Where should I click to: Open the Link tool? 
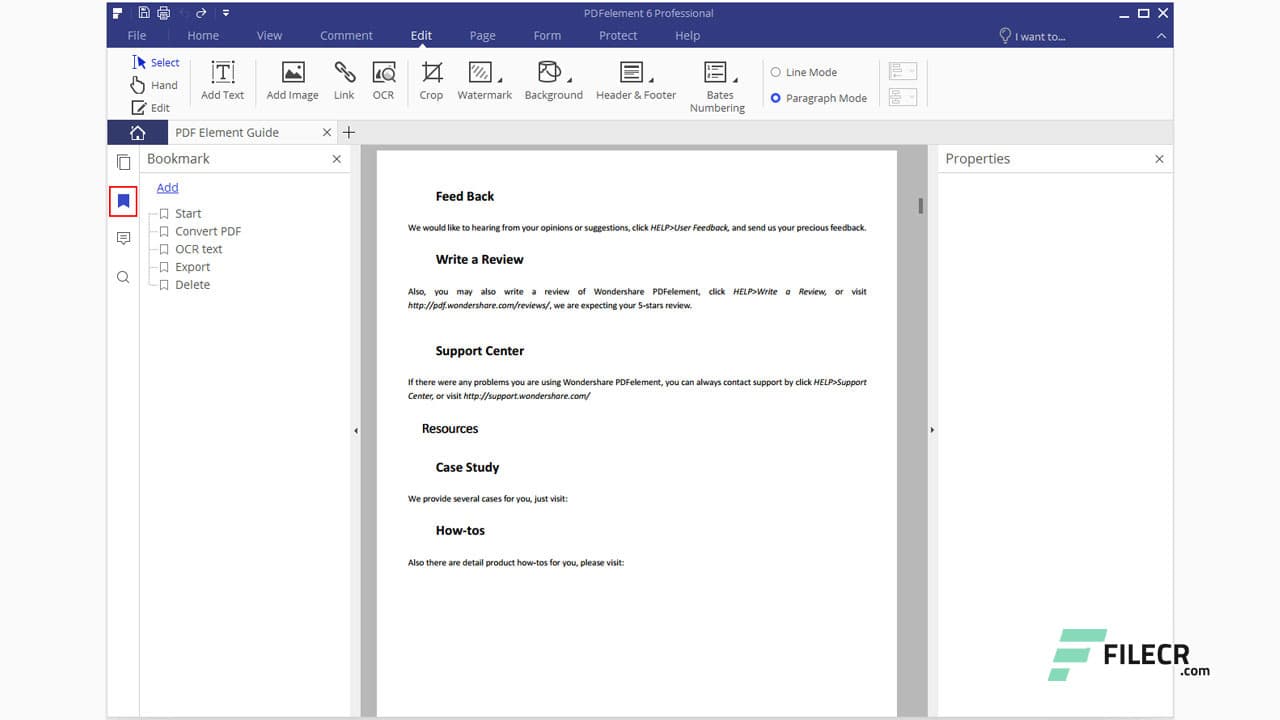[x=344, y=80]
